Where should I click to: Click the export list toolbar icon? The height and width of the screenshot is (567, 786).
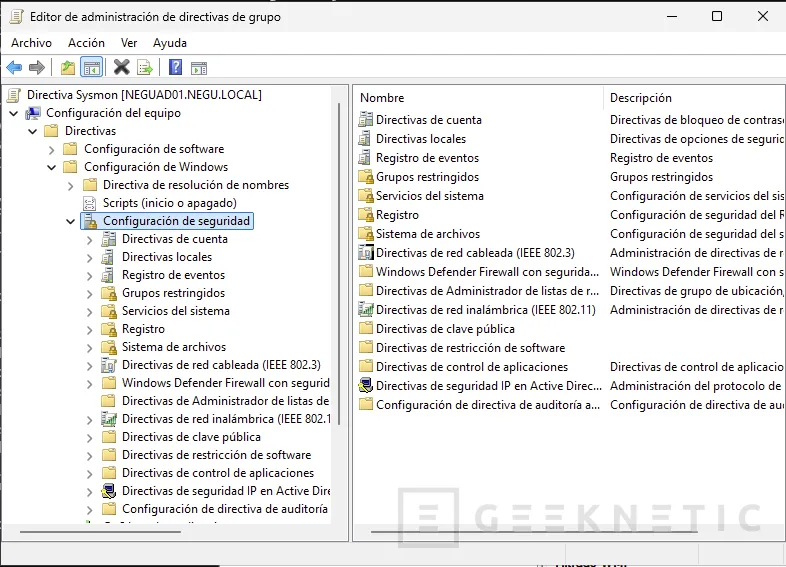145,67
